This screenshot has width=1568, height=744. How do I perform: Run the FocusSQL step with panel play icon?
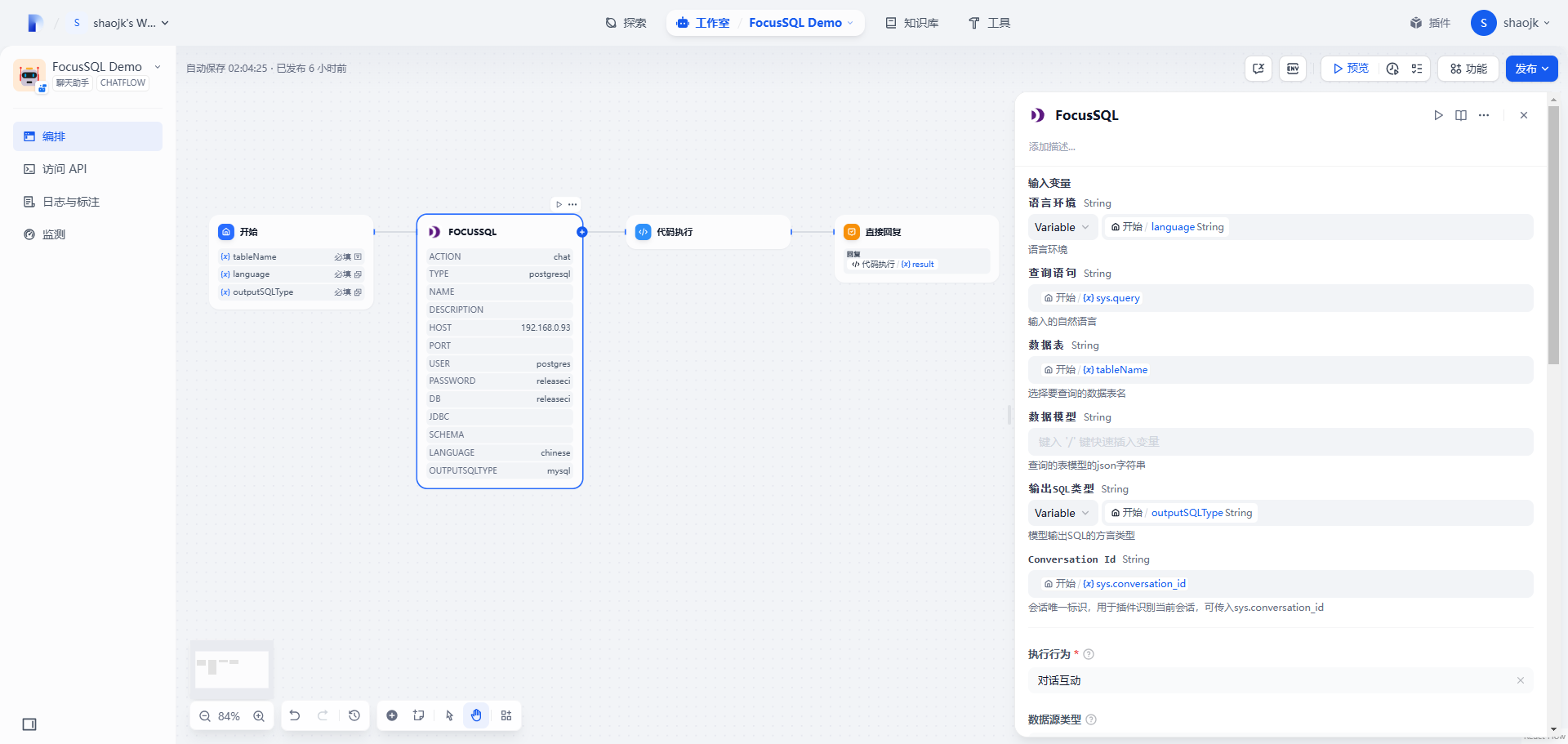pyautogui.click(x=1438, y=115)
